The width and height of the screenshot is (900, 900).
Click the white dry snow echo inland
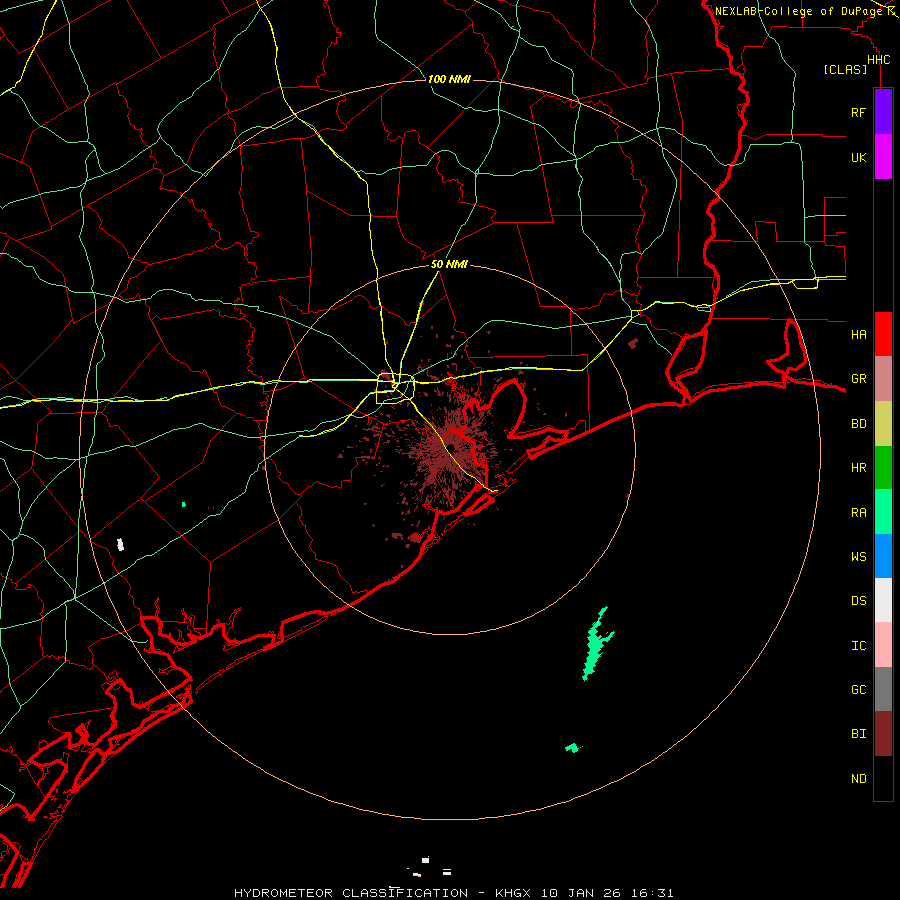(x=121, y=545)
